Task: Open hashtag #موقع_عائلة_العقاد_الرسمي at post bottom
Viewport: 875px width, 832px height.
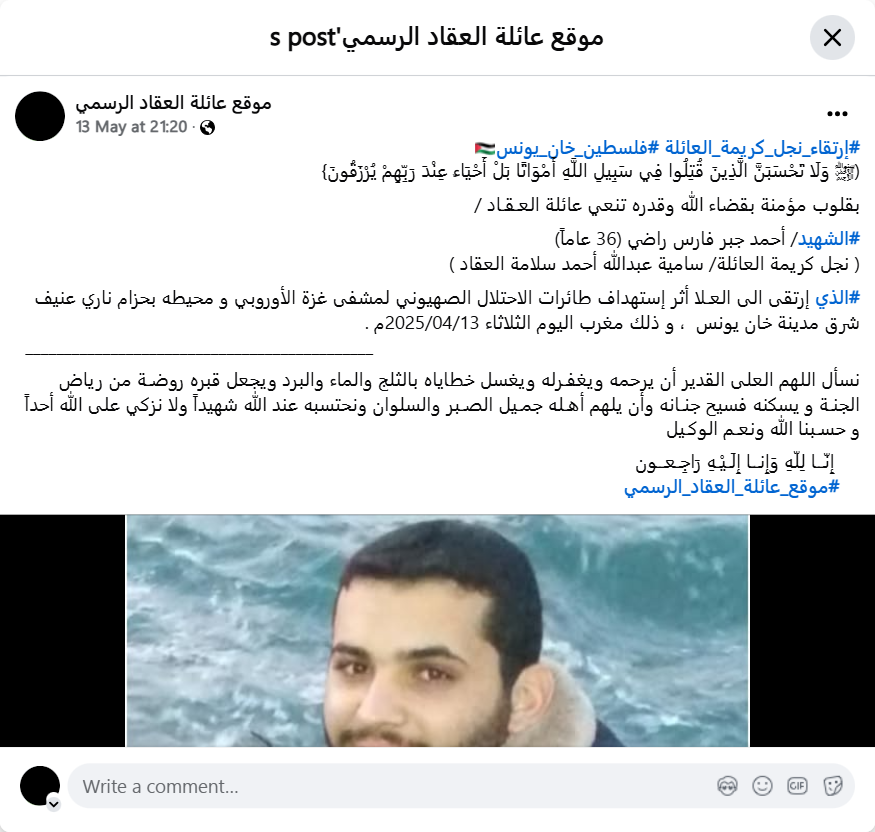Action: pyautogui.click(x=732, y=487)
